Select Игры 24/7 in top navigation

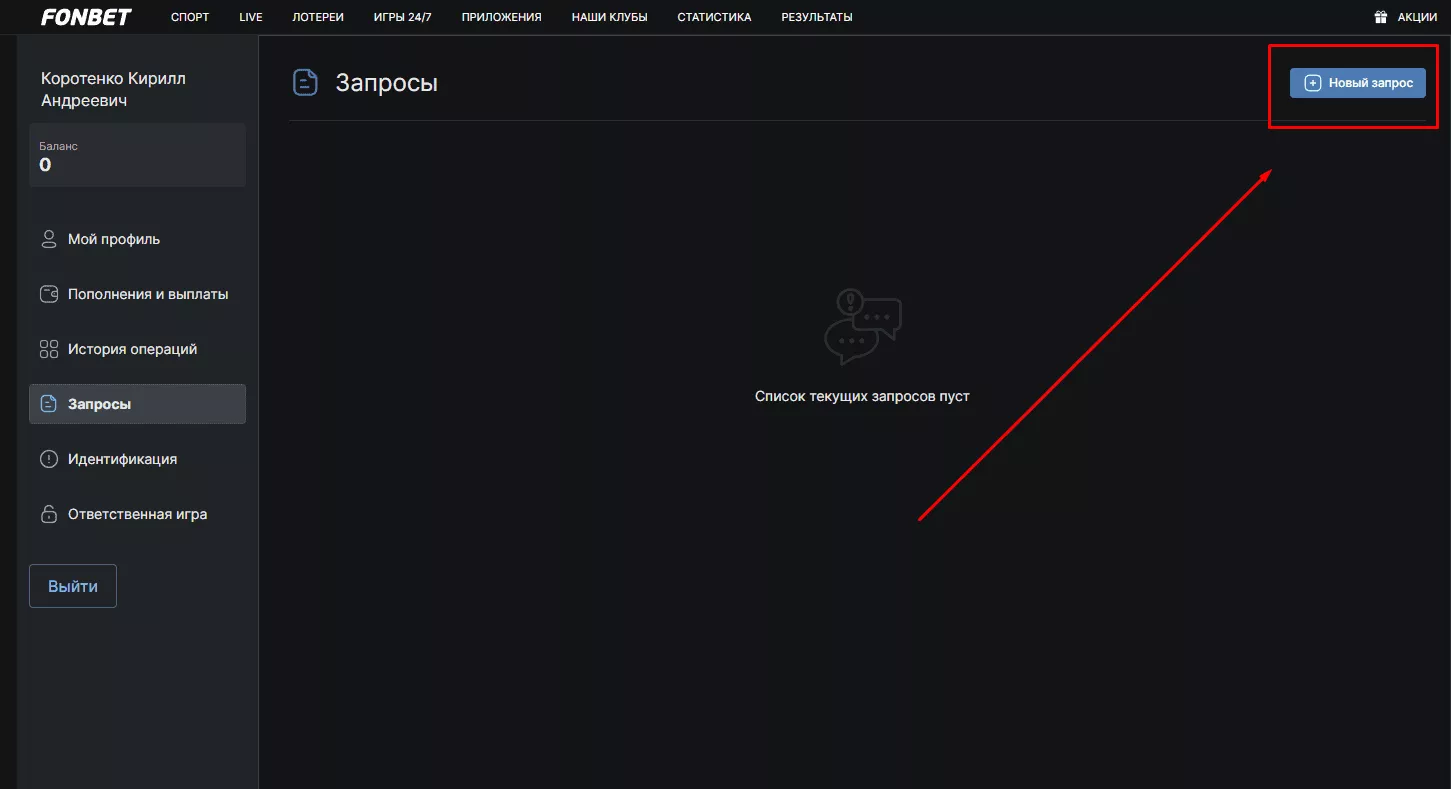[402, 17]
